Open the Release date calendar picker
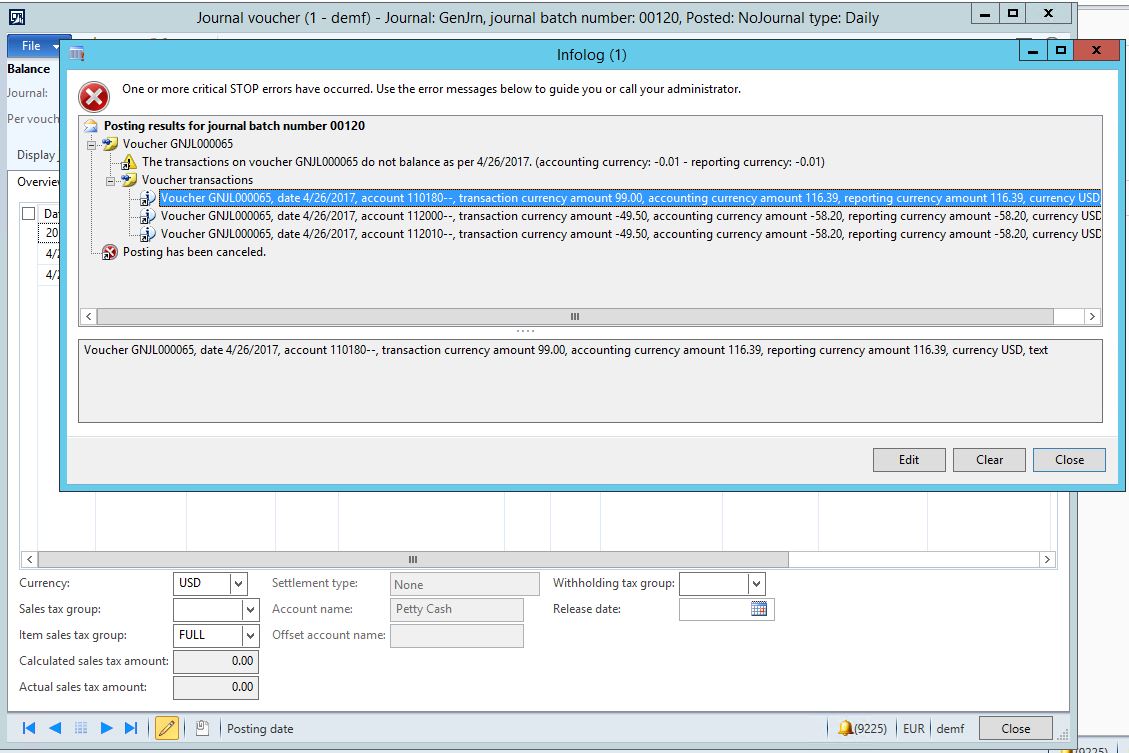This screenshot has height=753, width=1129. coord(758,609)
